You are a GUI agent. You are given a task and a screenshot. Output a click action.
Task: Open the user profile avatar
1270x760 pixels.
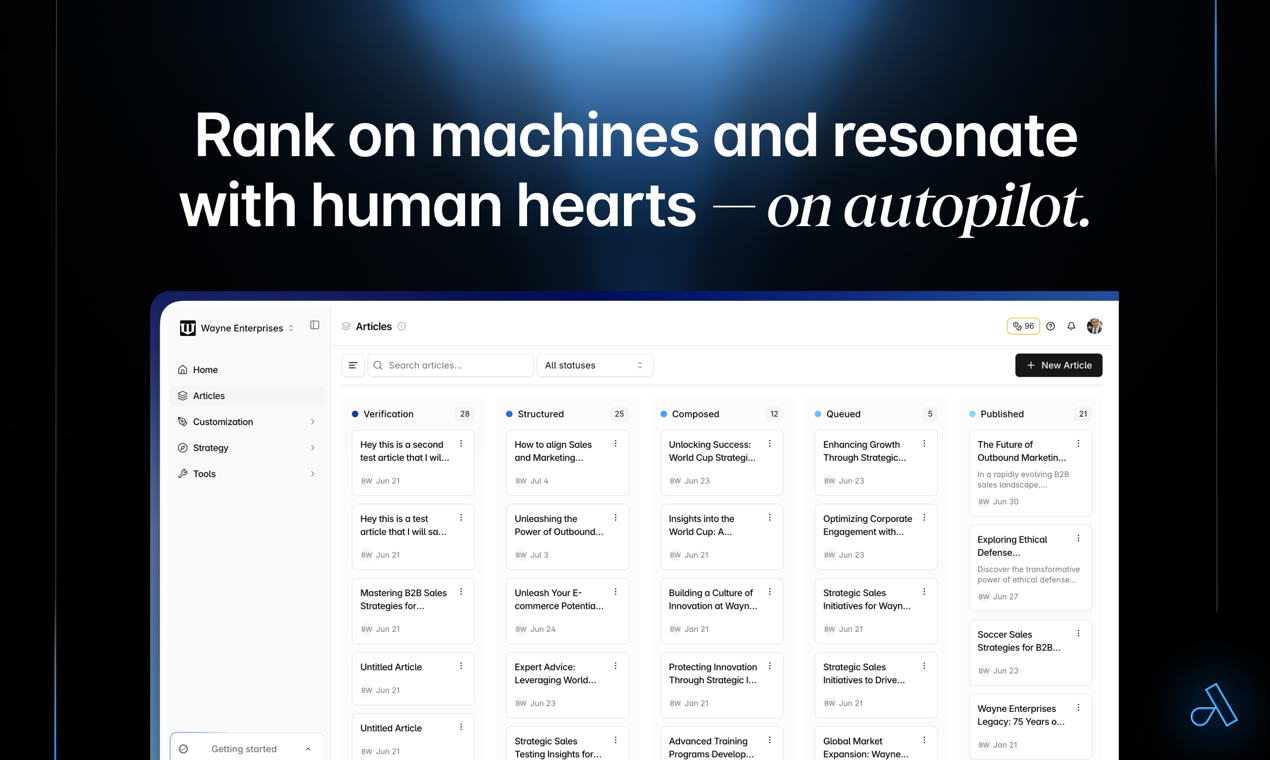[x=1094, y=327]
